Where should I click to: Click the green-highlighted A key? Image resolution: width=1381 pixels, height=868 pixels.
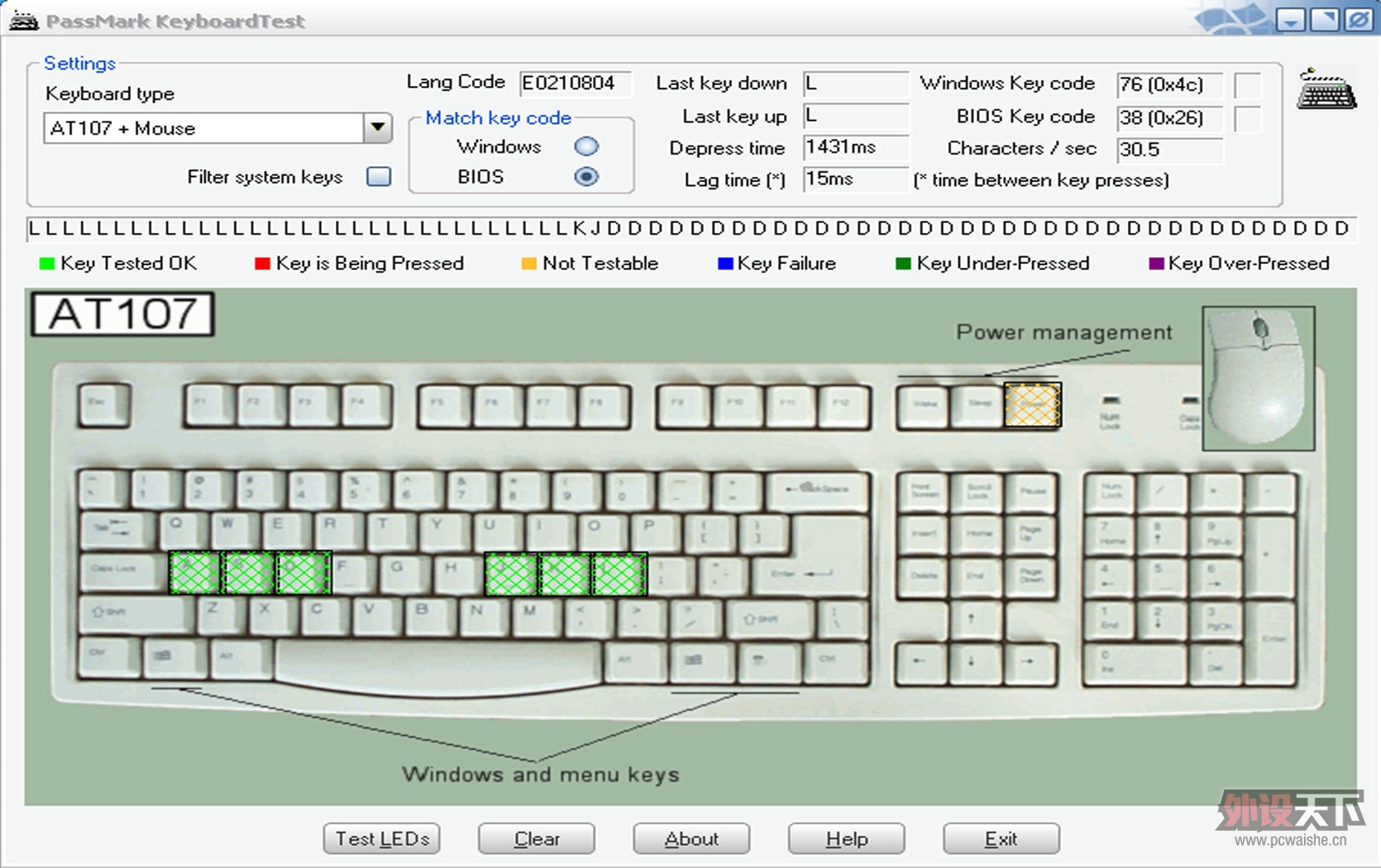(x=195, y=573)
